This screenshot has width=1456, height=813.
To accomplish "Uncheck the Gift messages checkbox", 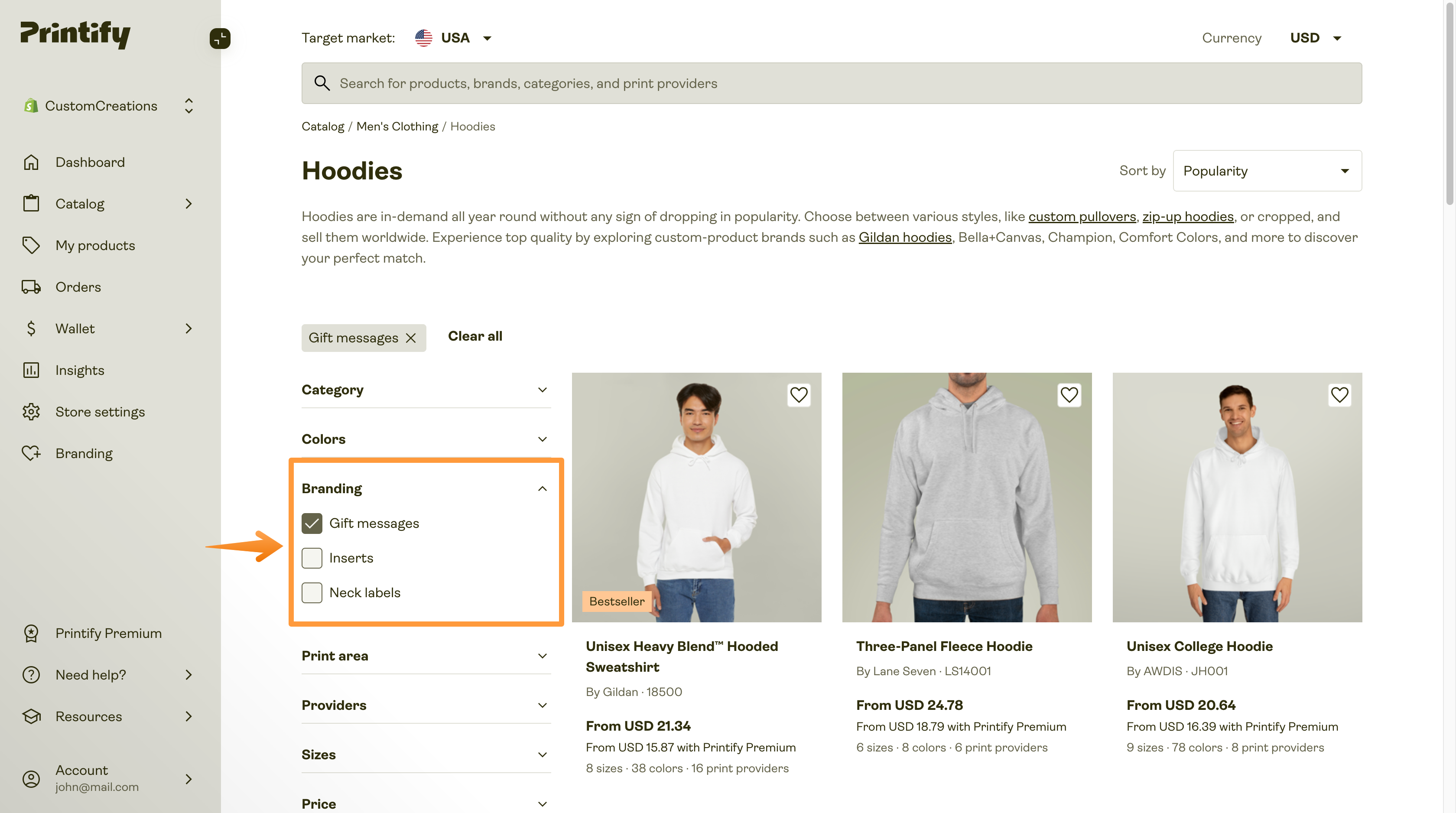I will pos(312,523).
